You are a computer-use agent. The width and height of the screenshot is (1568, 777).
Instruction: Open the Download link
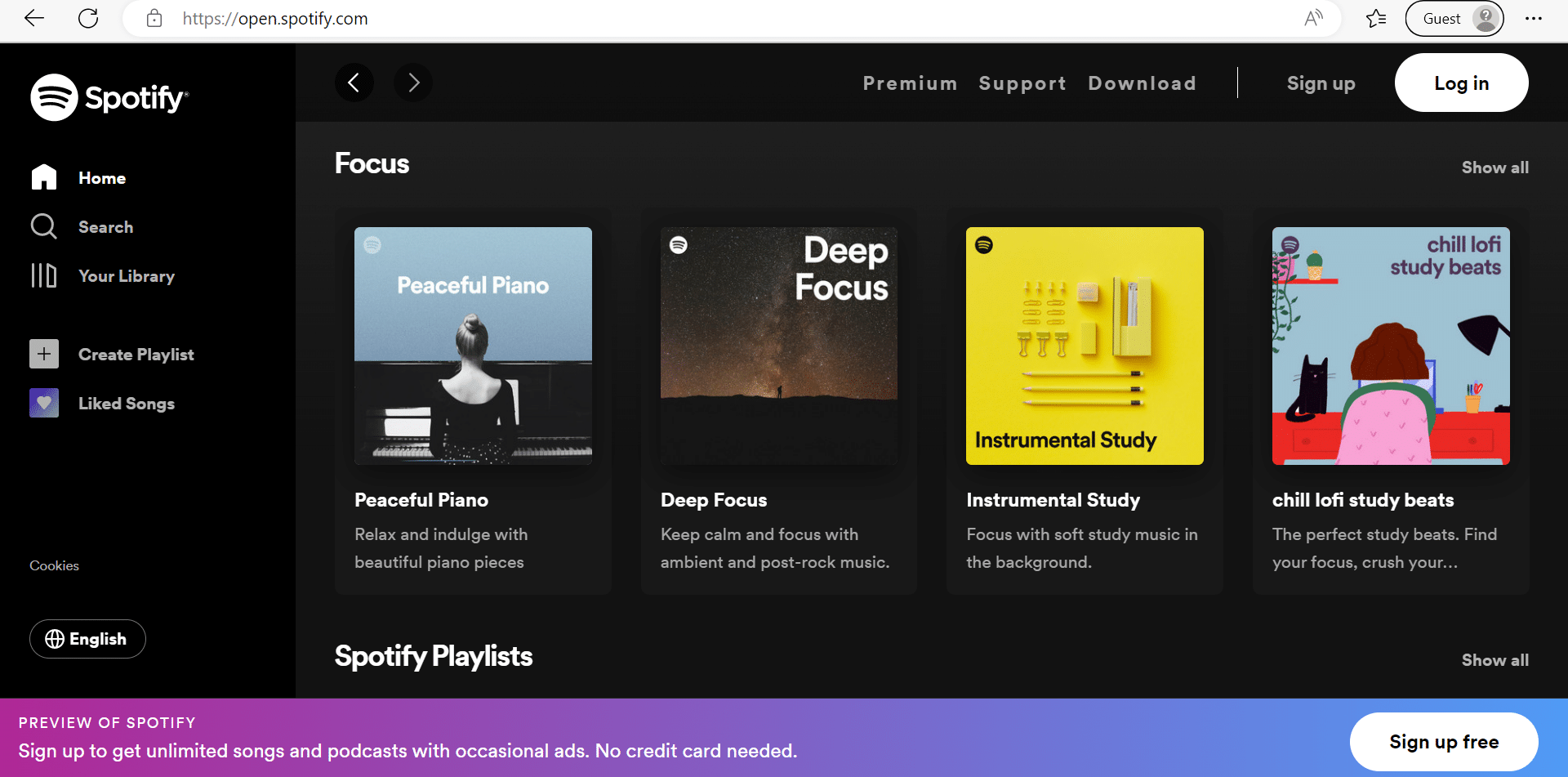1142,83
